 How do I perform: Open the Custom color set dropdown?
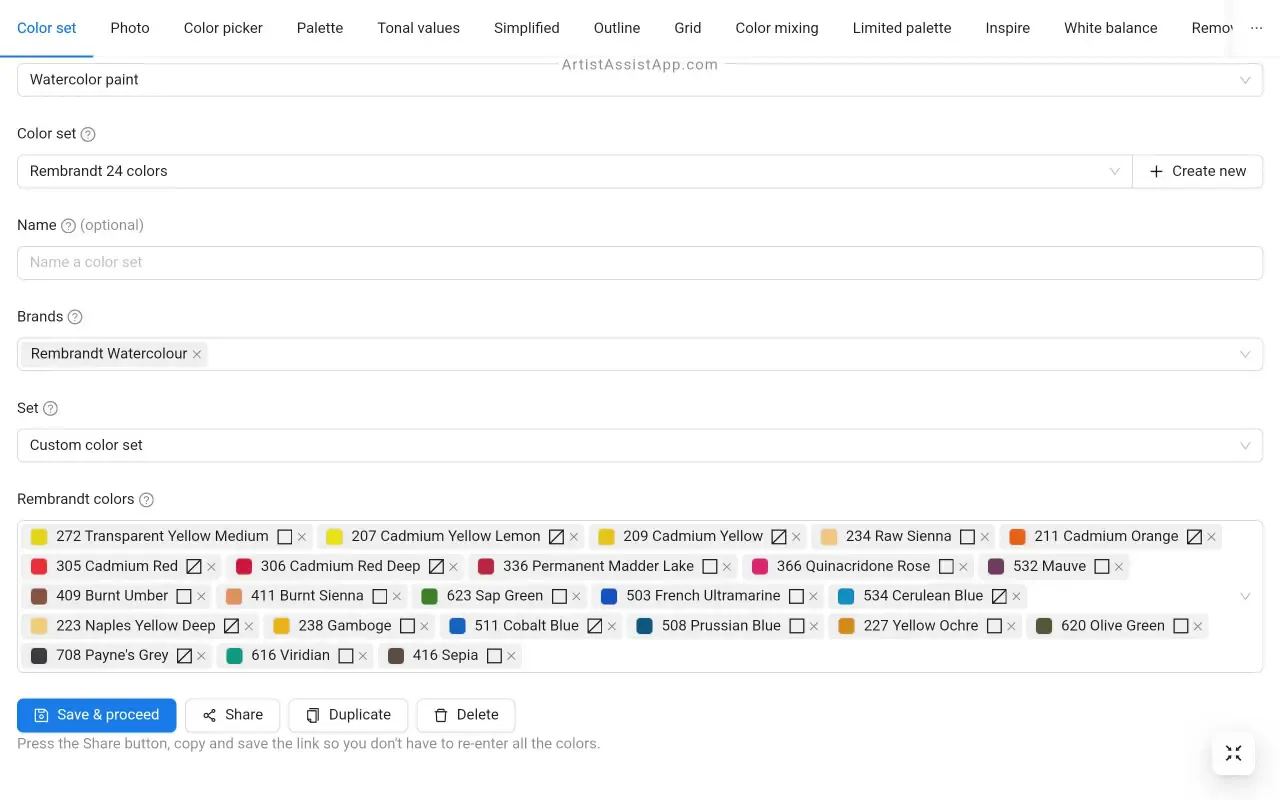tap(640, 445)
